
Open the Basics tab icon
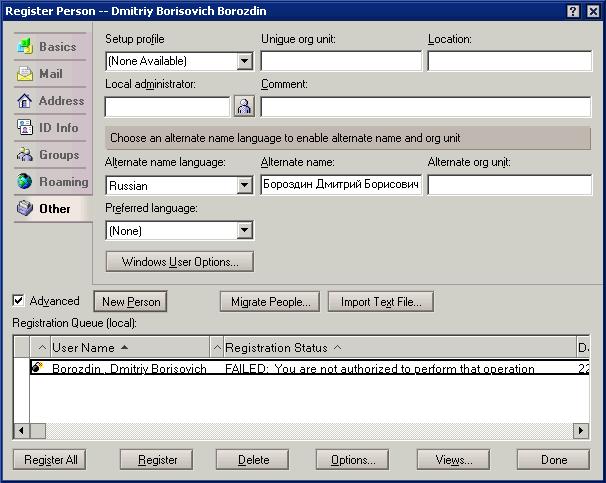click(25, 47)
